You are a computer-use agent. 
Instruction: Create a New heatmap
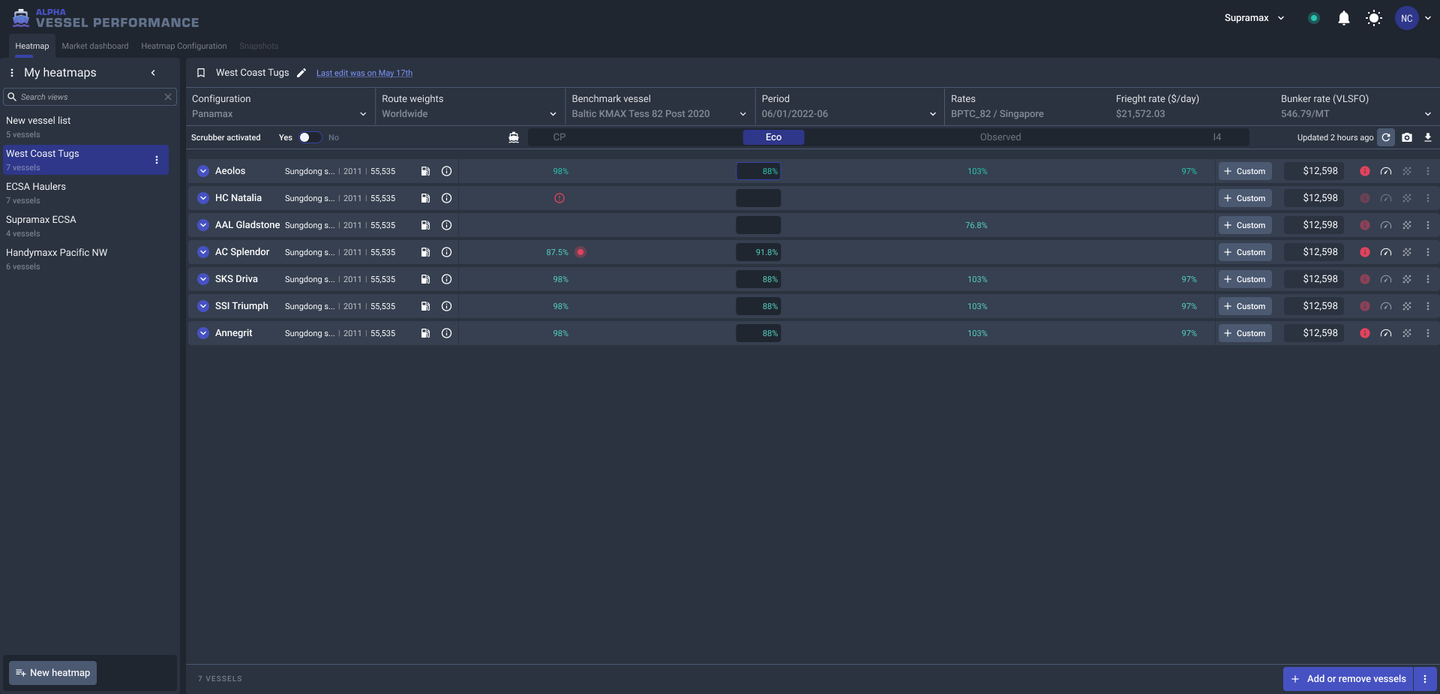pos(53,673)
